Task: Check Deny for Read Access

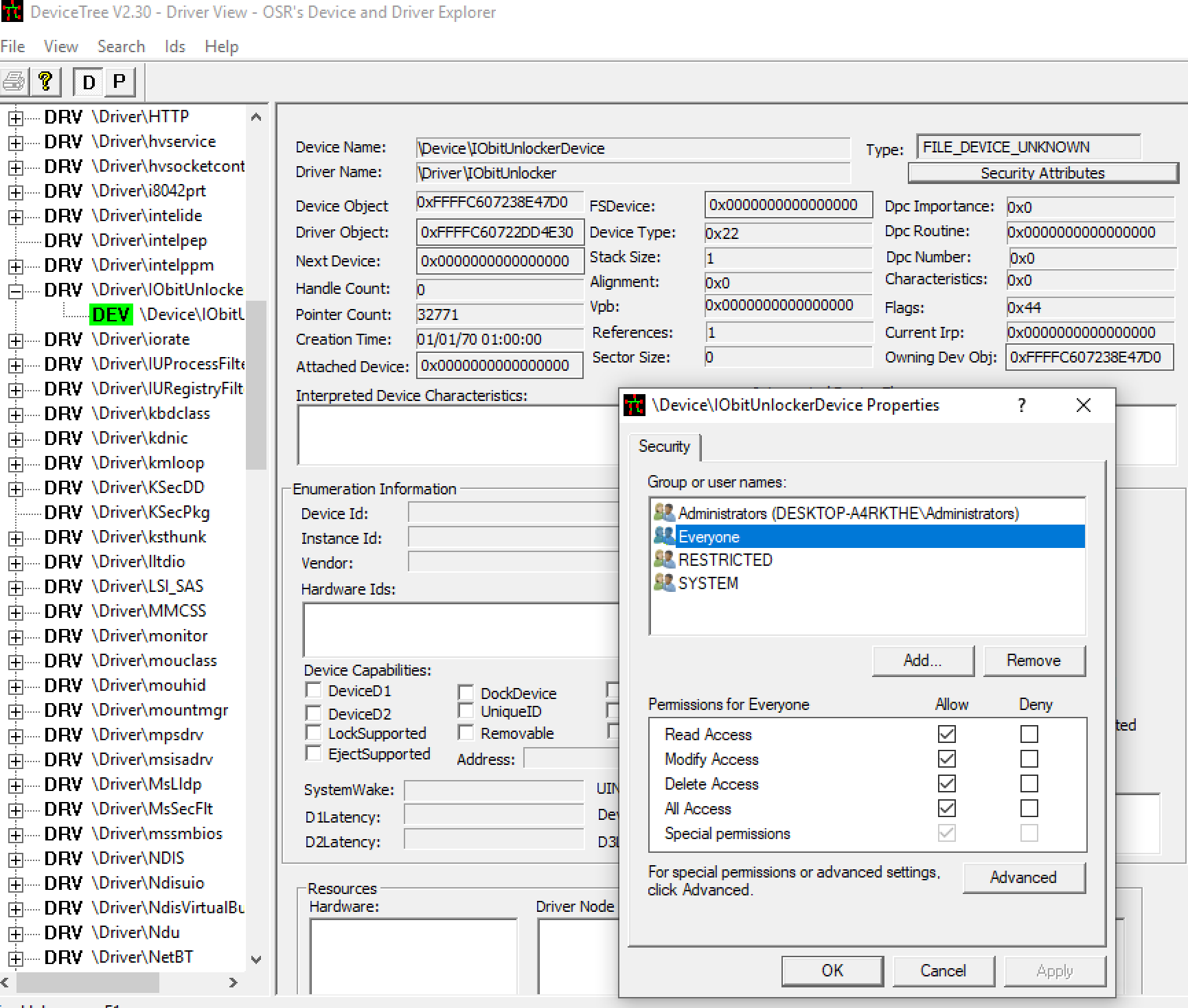Action: point(1029,734)
